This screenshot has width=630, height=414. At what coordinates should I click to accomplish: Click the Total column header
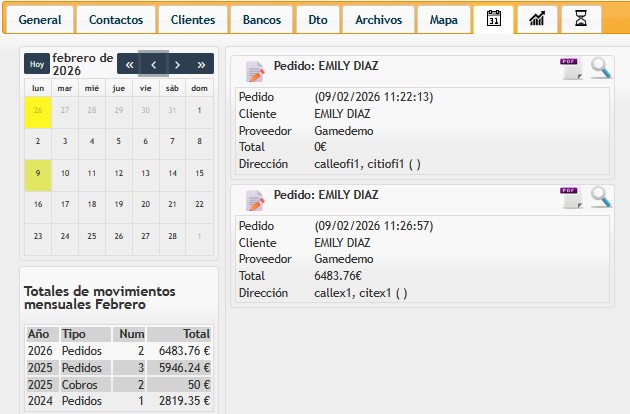click(x=180, y=334)
